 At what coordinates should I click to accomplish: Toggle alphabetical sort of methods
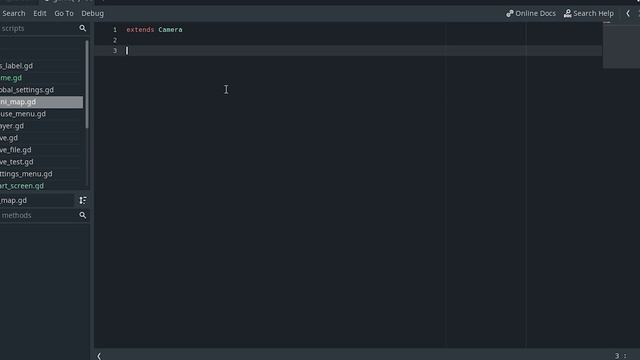pos(83,200)
